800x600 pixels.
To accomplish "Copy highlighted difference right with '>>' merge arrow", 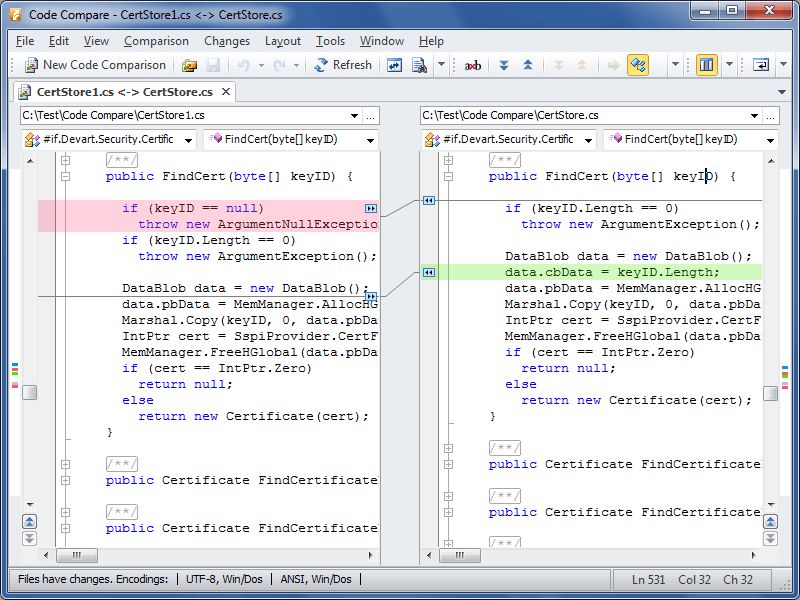I will 370,209.
